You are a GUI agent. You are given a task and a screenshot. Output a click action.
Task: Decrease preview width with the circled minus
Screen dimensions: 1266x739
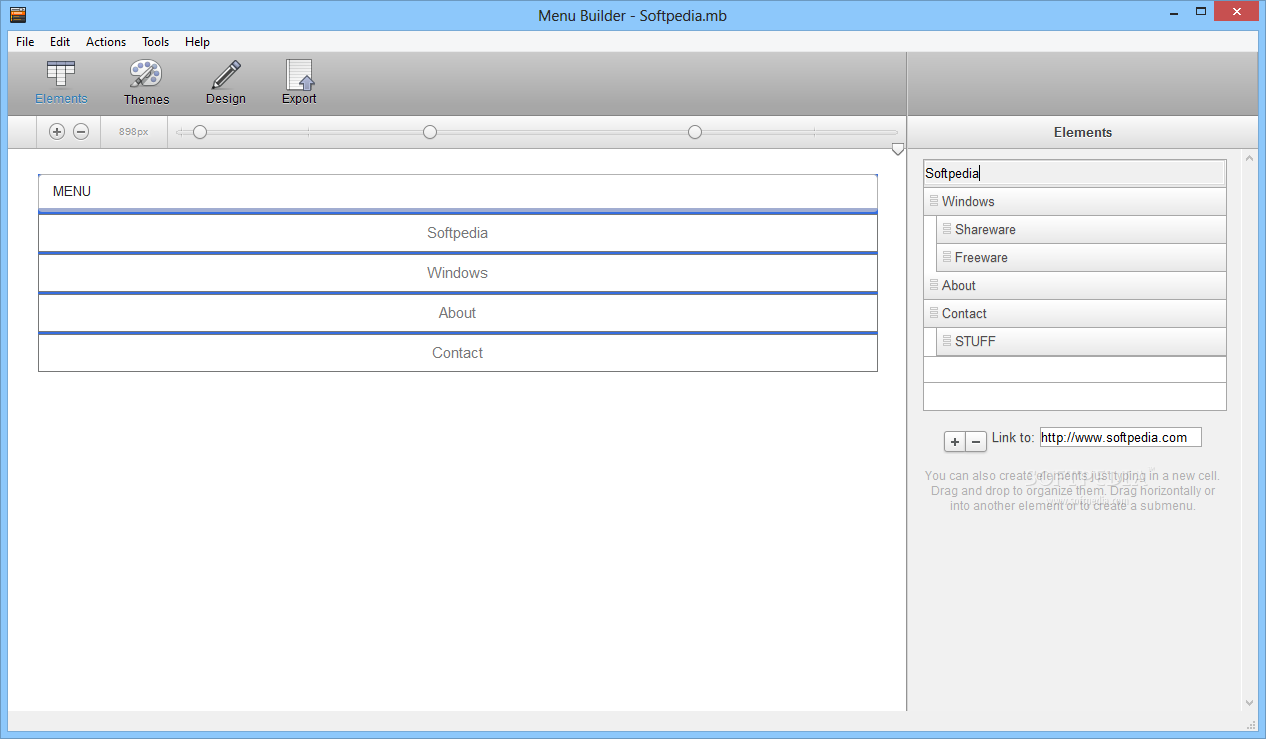click(x=81, y=132)
